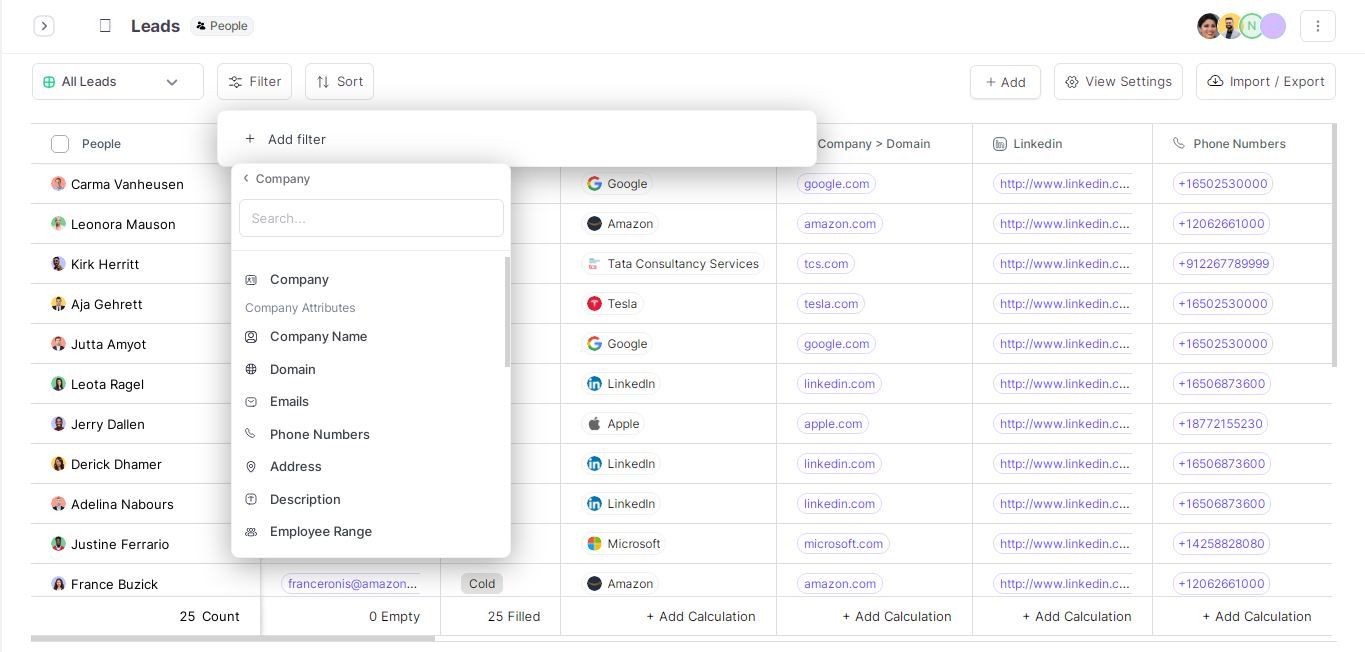
Task: Select Company Name from the filter menu
Action: (318, 336)
